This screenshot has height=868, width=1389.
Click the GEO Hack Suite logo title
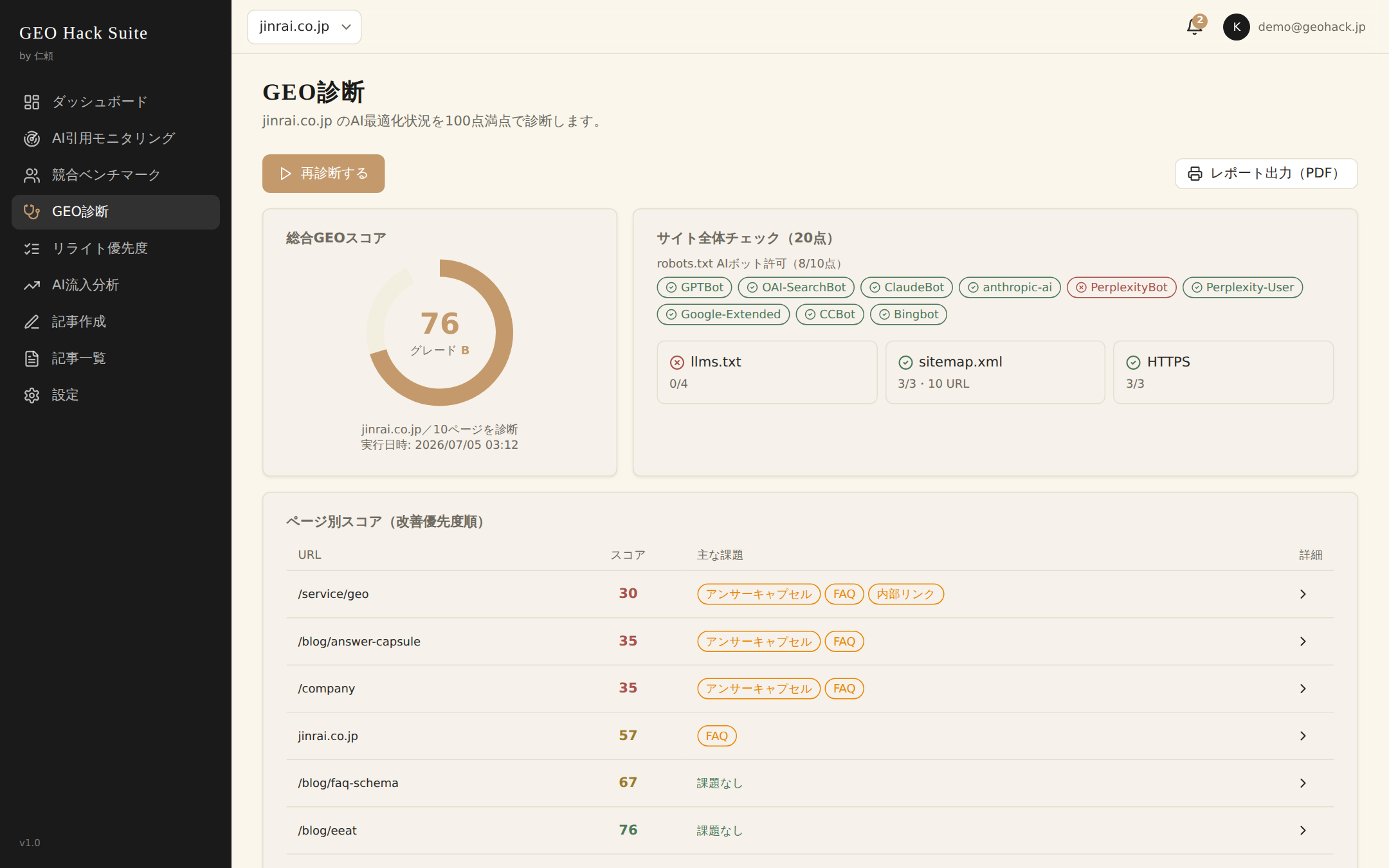84,33
